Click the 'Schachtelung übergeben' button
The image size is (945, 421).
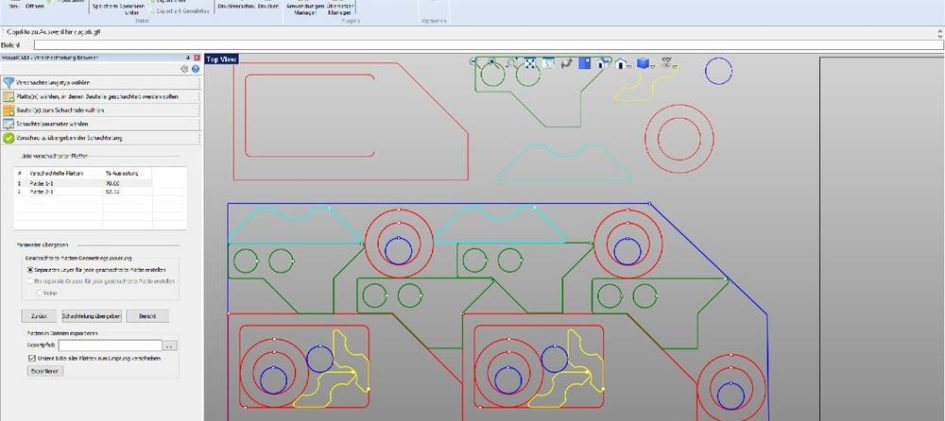click(91, 316)
